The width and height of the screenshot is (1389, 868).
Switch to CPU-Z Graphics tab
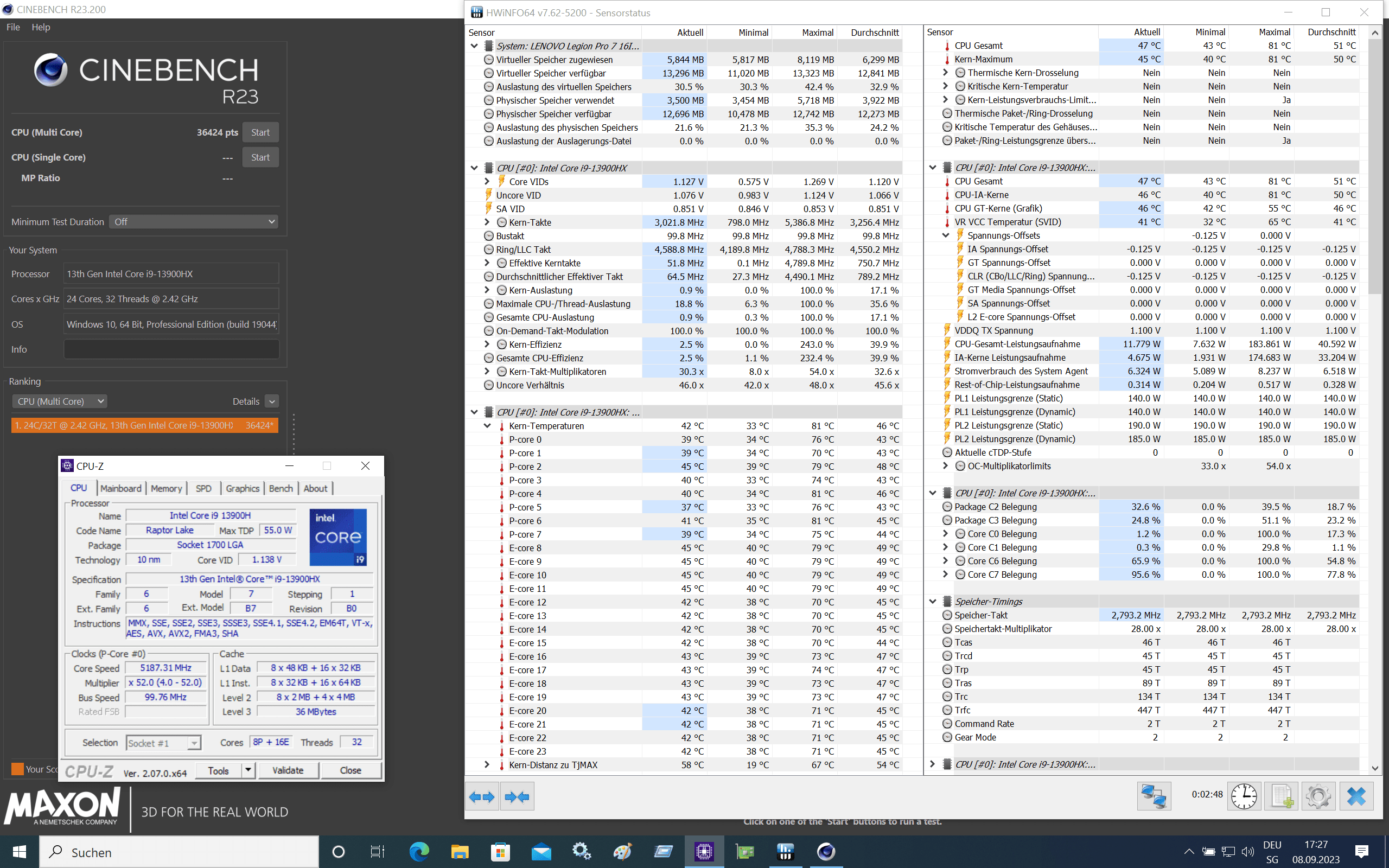[x=242, y=488]
